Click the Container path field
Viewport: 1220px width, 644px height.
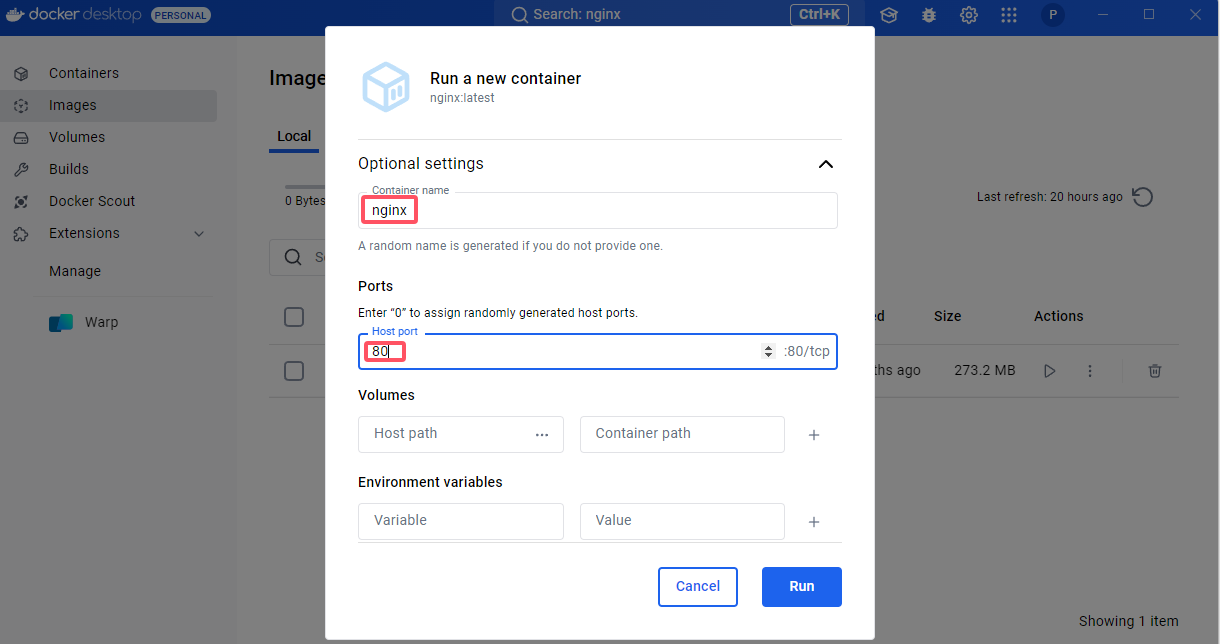pyautogui.click(x=682, y=434)
